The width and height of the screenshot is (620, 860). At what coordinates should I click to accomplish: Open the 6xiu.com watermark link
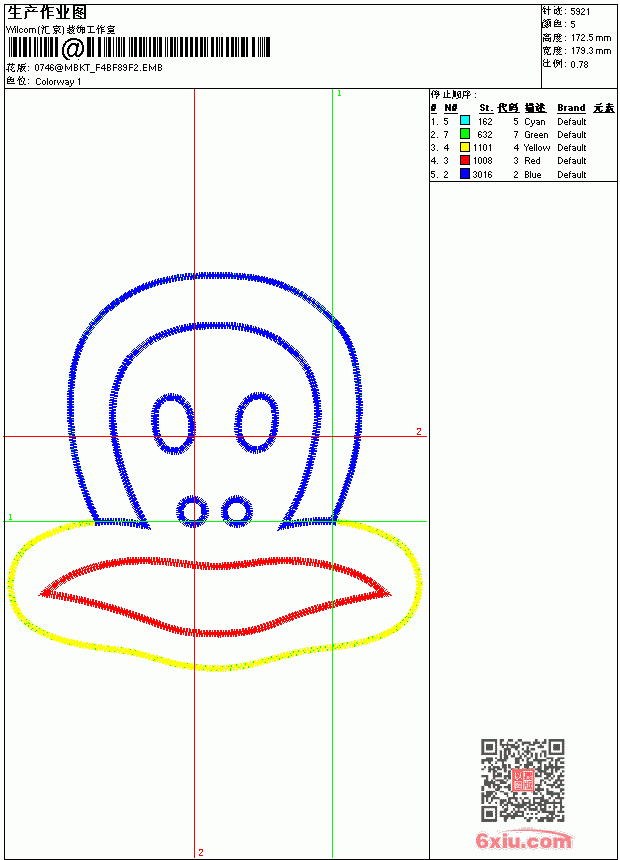(x=523, y=840)
